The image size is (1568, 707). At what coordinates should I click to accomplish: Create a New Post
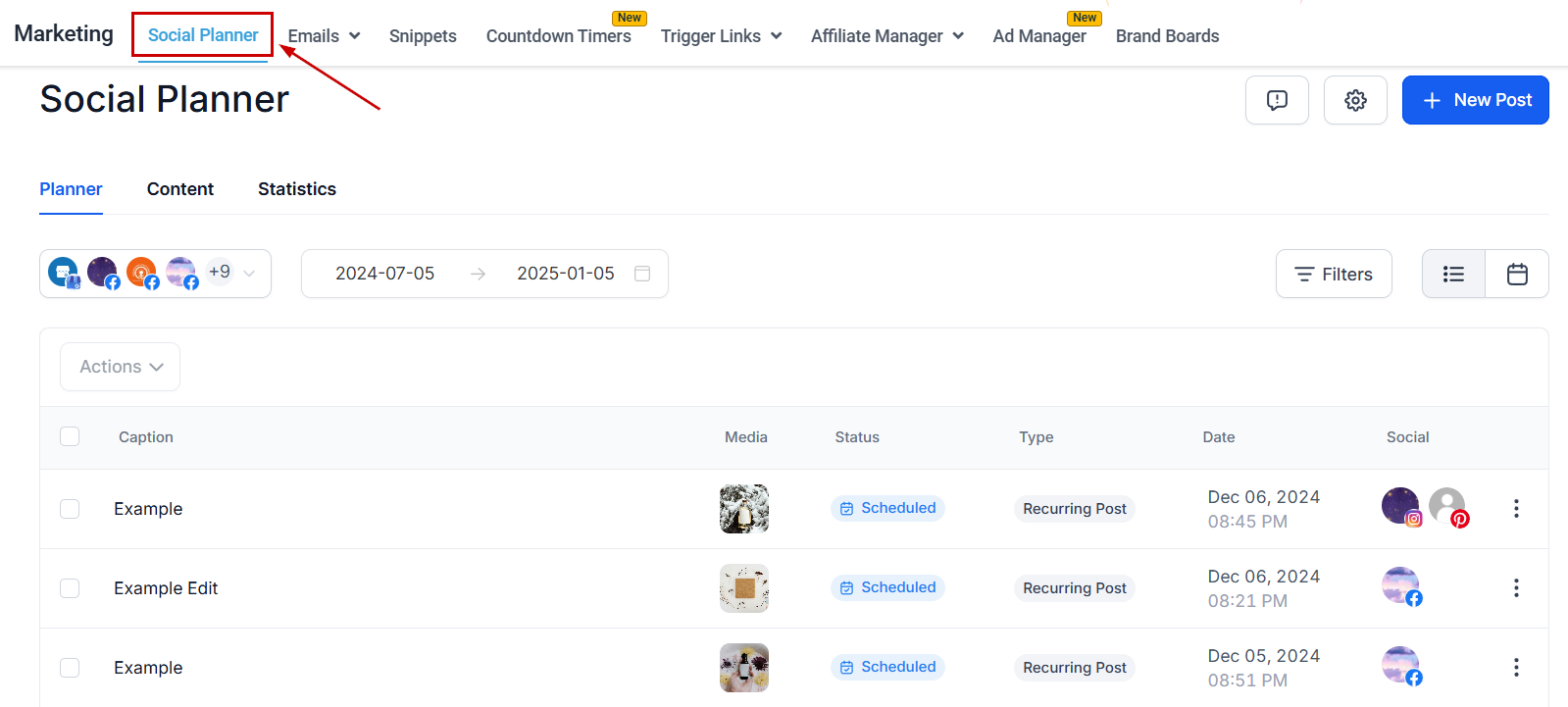pyautogui.click(x=1475, y=100)
